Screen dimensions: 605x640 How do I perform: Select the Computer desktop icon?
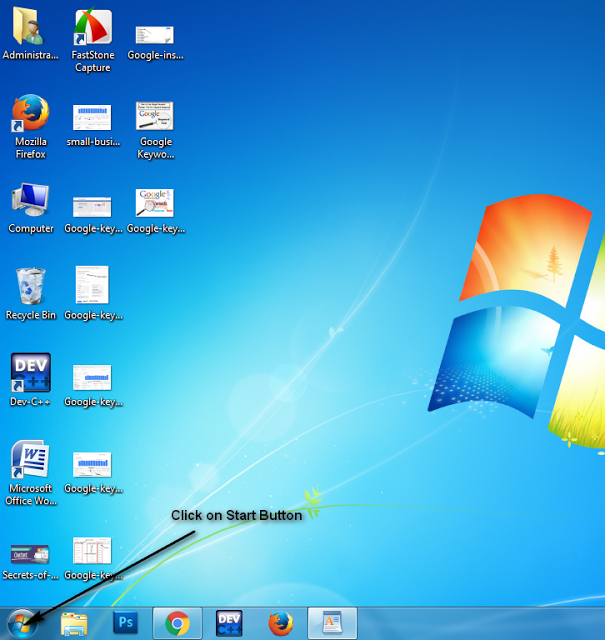pos(31,208)
